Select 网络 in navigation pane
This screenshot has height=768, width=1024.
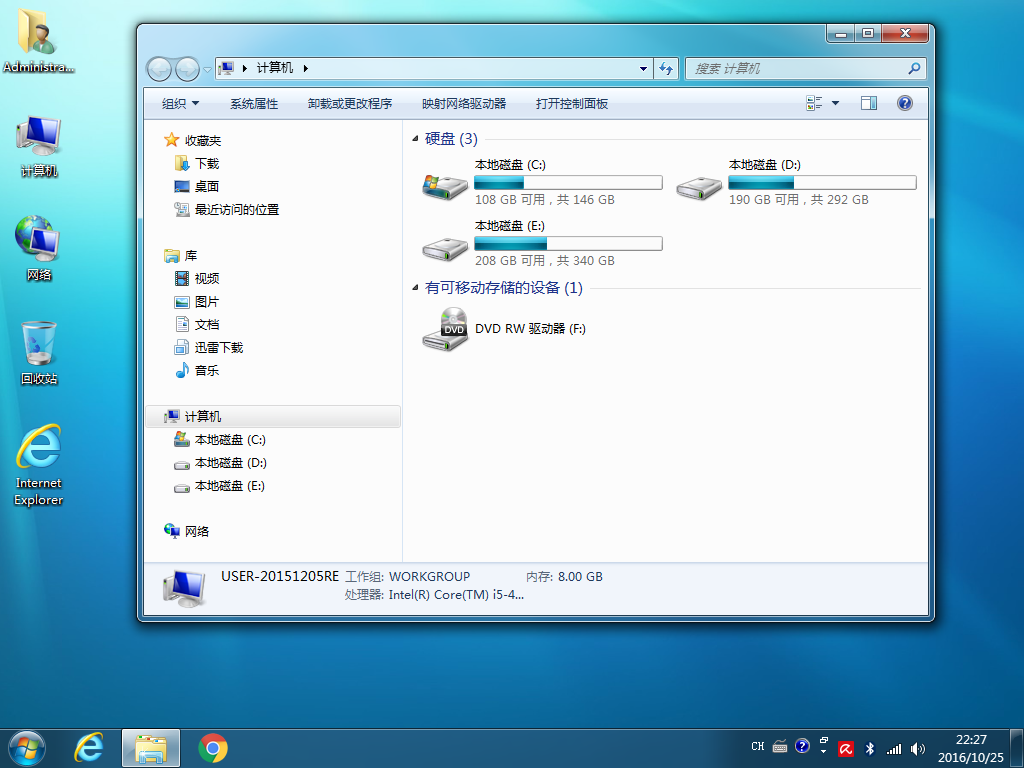[187, 531]
